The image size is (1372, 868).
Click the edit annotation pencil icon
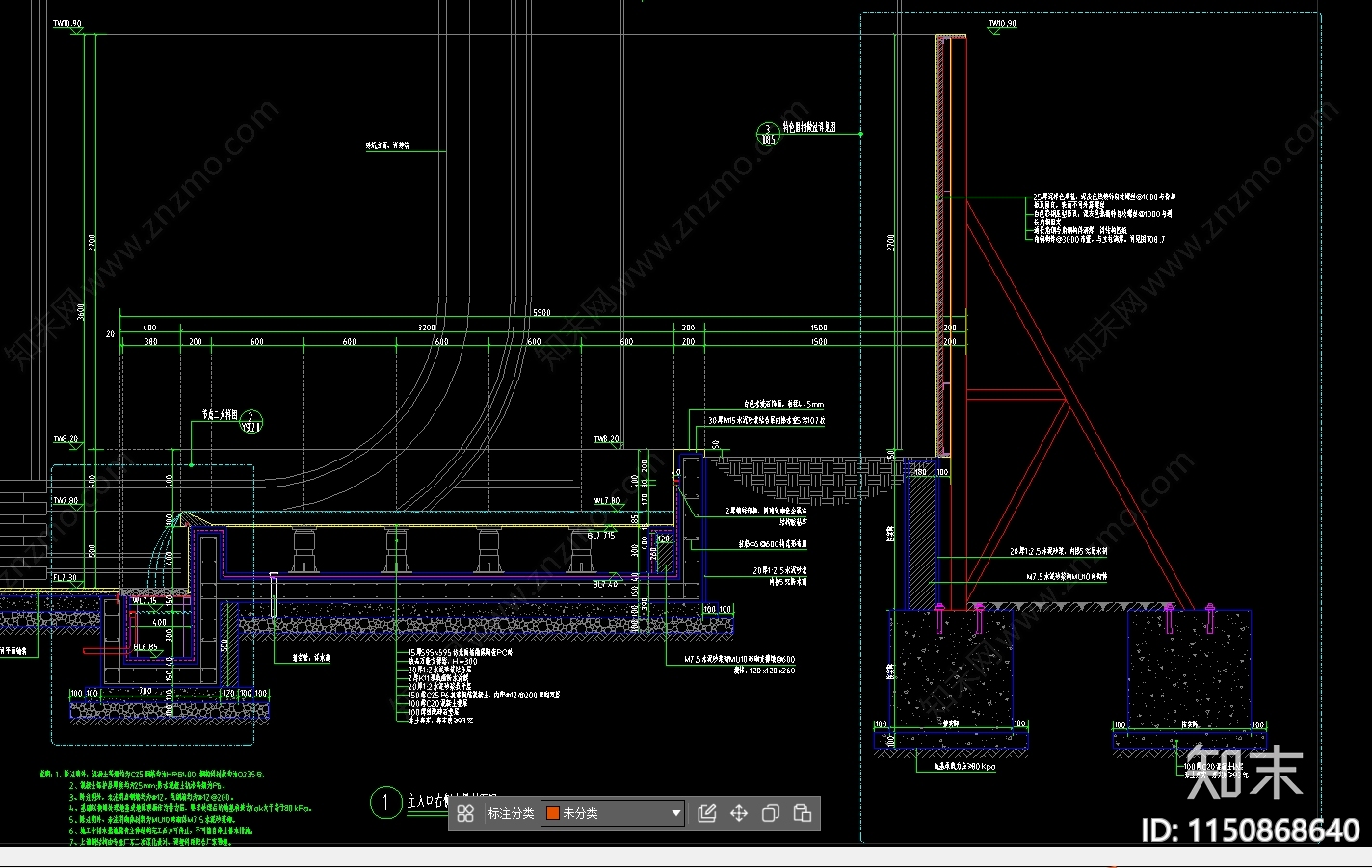point(706,814)
